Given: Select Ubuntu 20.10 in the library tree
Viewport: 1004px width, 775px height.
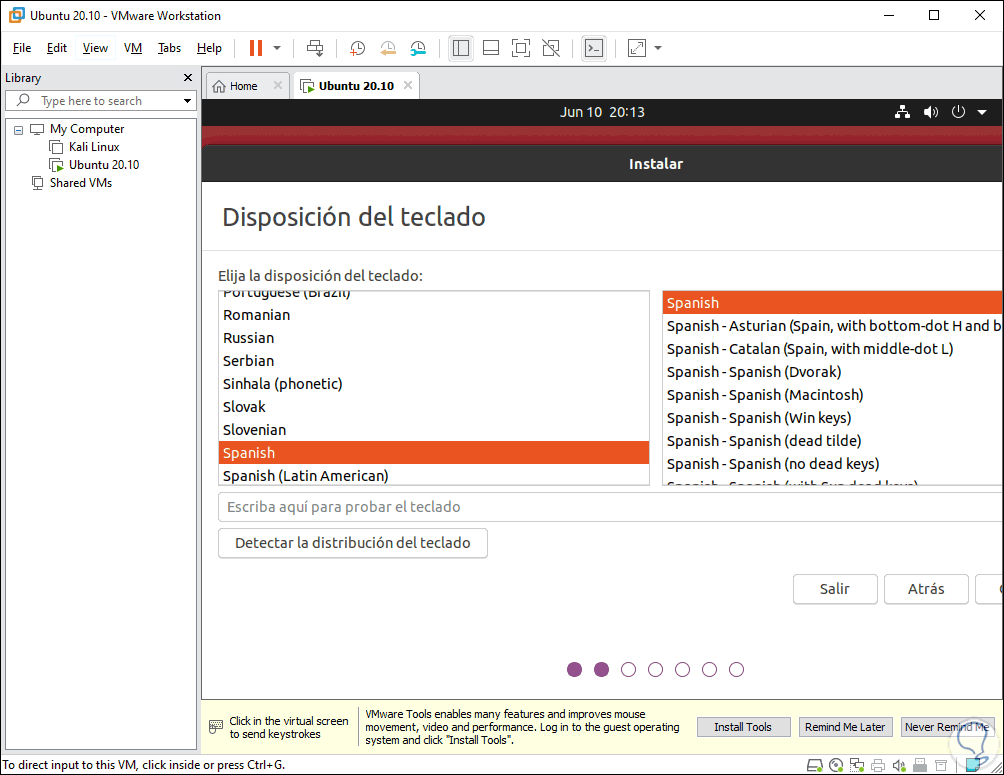Looking at the screenshot, I should tap(104, 165).
